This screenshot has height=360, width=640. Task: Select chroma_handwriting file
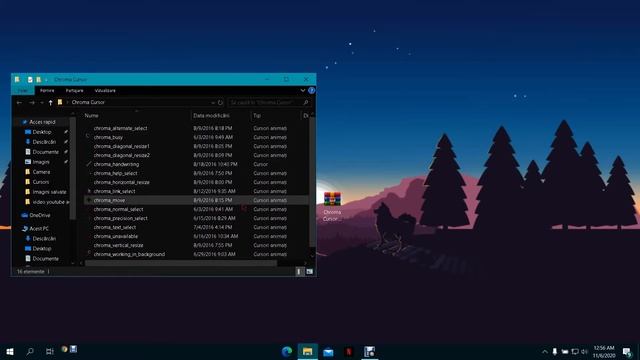click(116, 164)
